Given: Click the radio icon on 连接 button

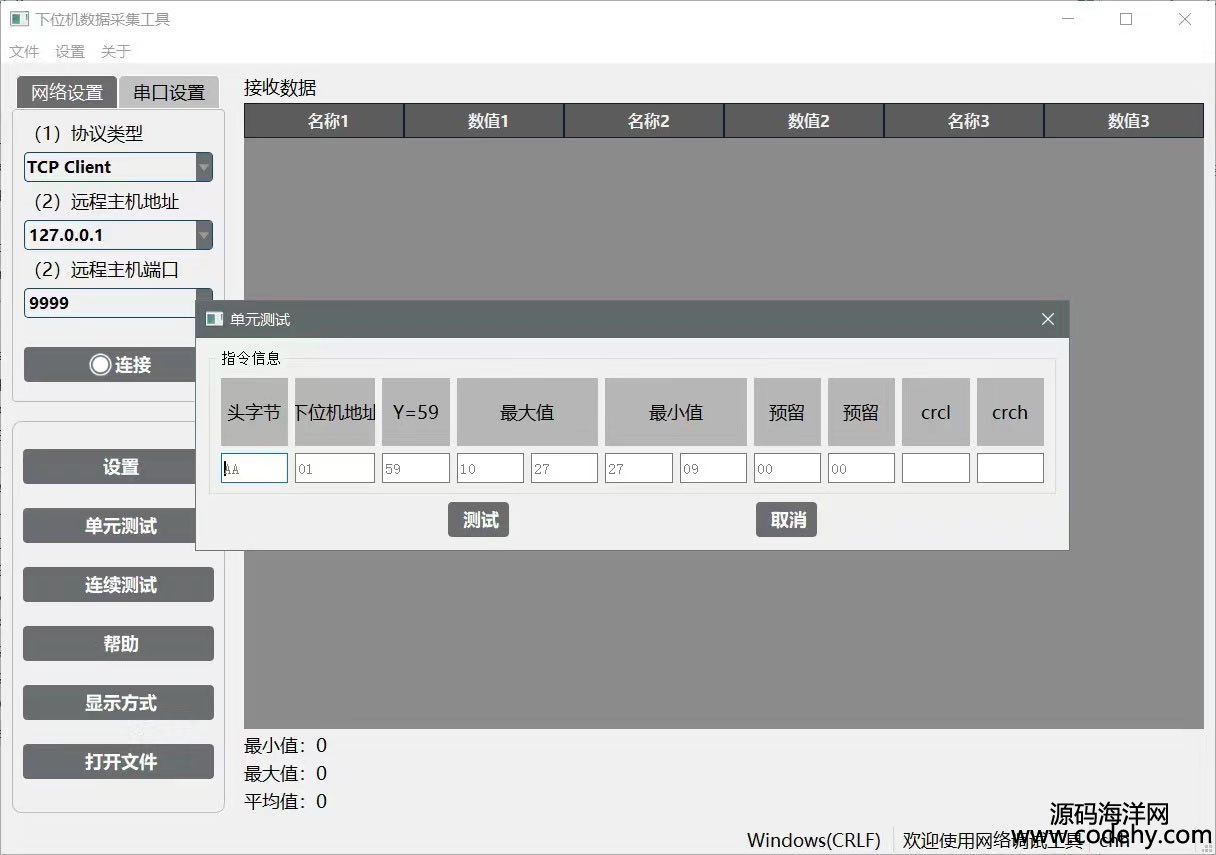Looking at the screenshot, I should tap(100, 365).
